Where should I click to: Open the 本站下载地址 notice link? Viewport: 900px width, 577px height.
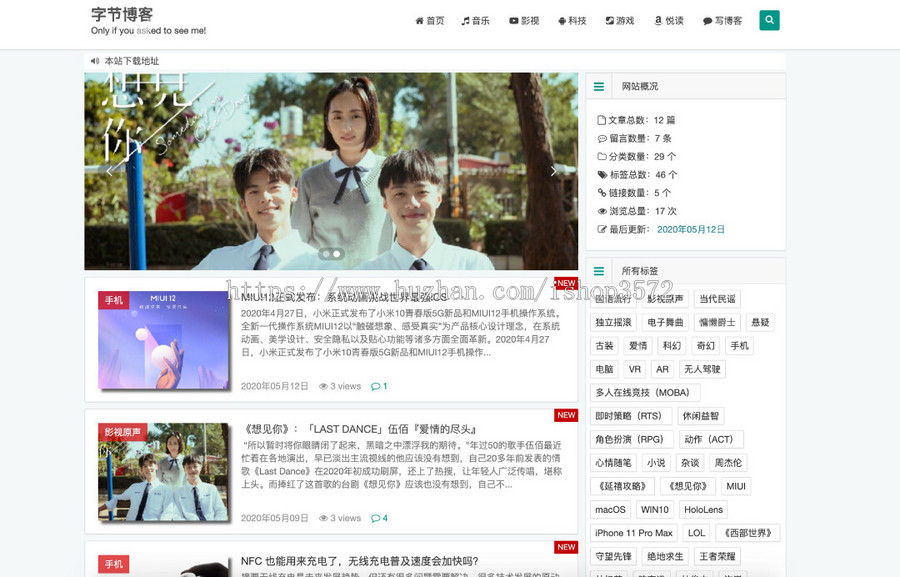pyautogui.click(x=131, y=61)
